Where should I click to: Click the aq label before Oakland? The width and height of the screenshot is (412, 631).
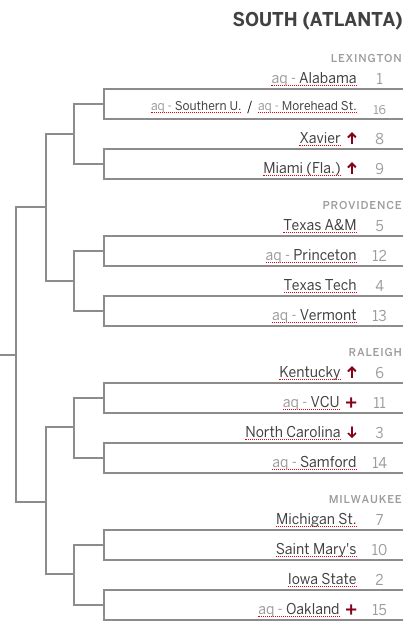coord(266,610)
